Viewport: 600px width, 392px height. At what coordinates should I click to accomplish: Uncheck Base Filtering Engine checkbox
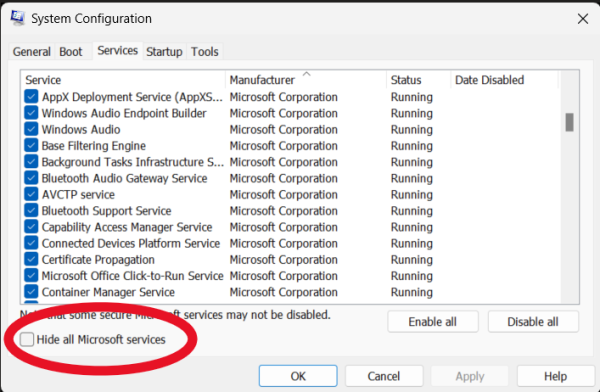[x=31, y=145]
